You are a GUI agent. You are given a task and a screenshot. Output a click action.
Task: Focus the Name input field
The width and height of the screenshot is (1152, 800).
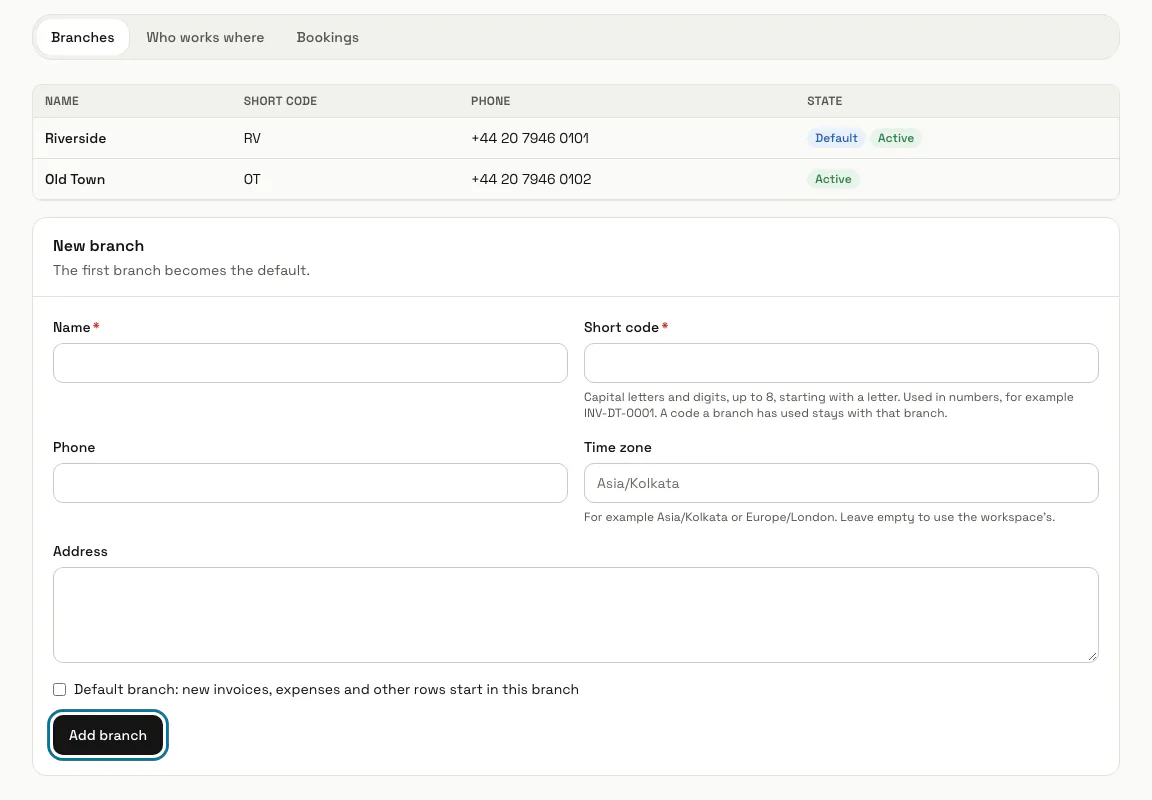310,363
